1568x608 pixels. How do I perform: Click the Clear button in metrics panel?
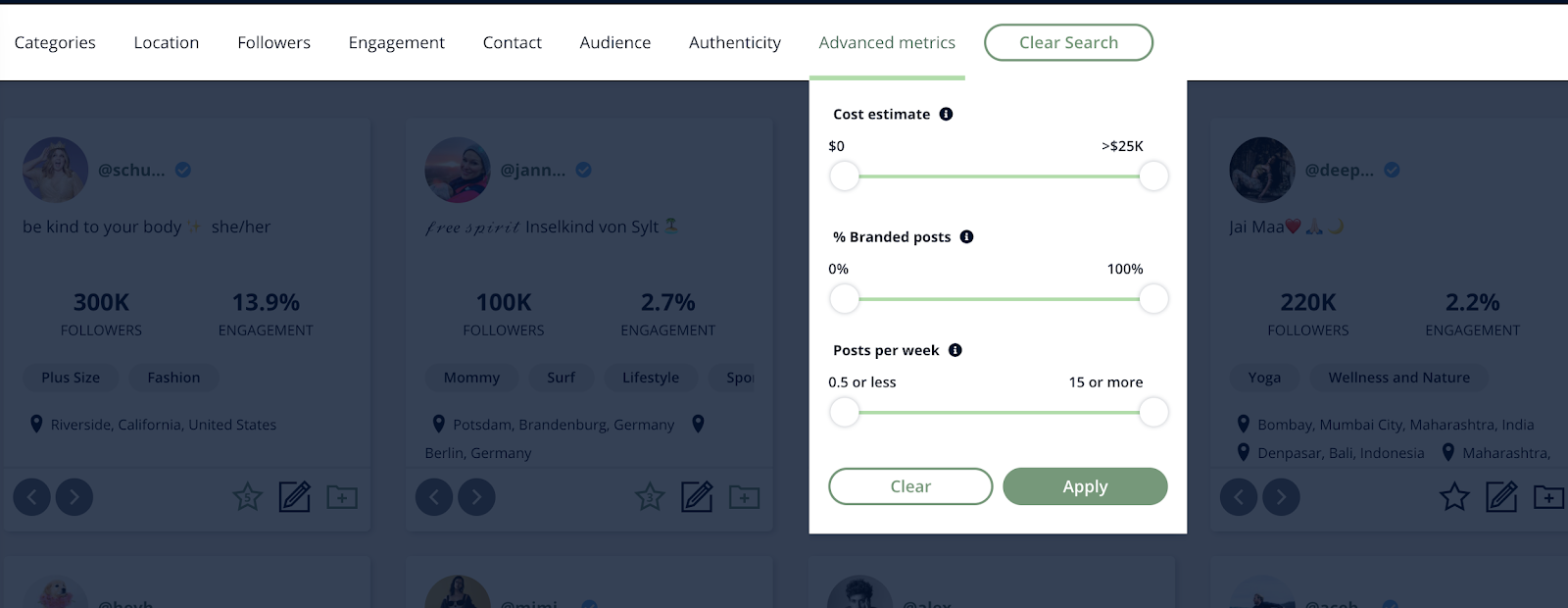(x=910, y=486)
